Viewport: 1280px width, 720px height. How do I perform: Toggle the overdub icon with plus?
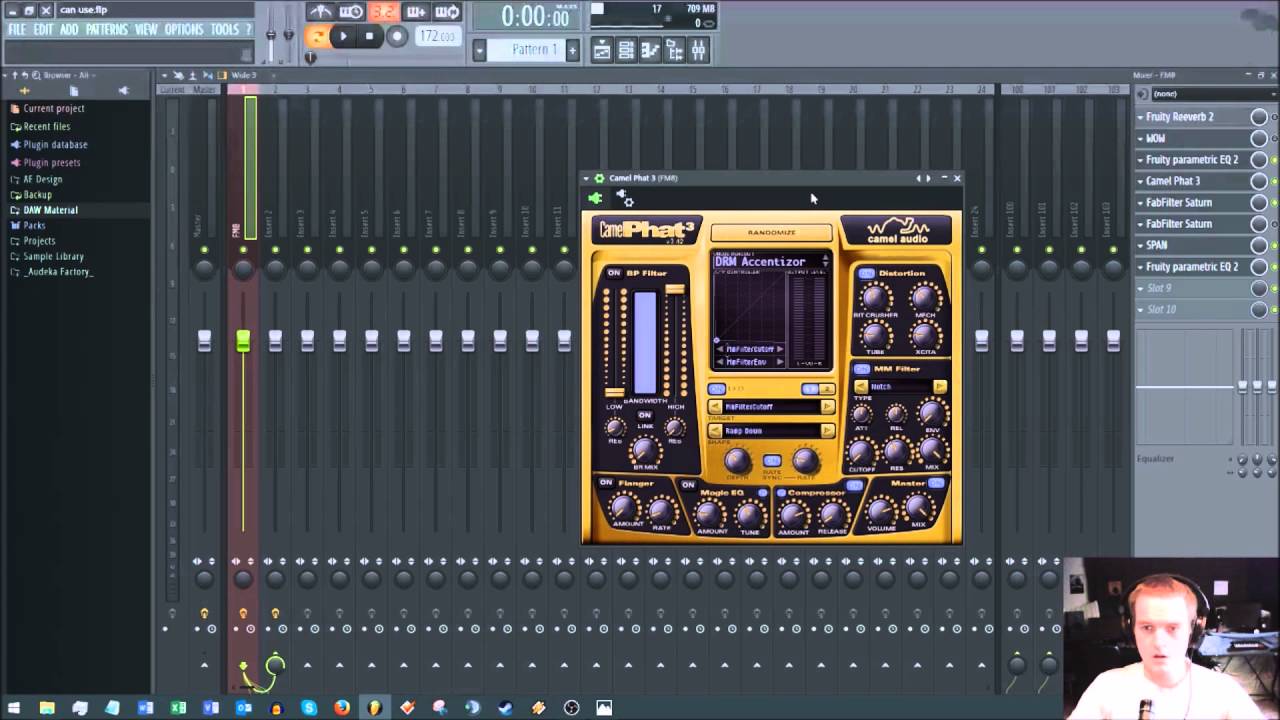(x=416, y=12)
